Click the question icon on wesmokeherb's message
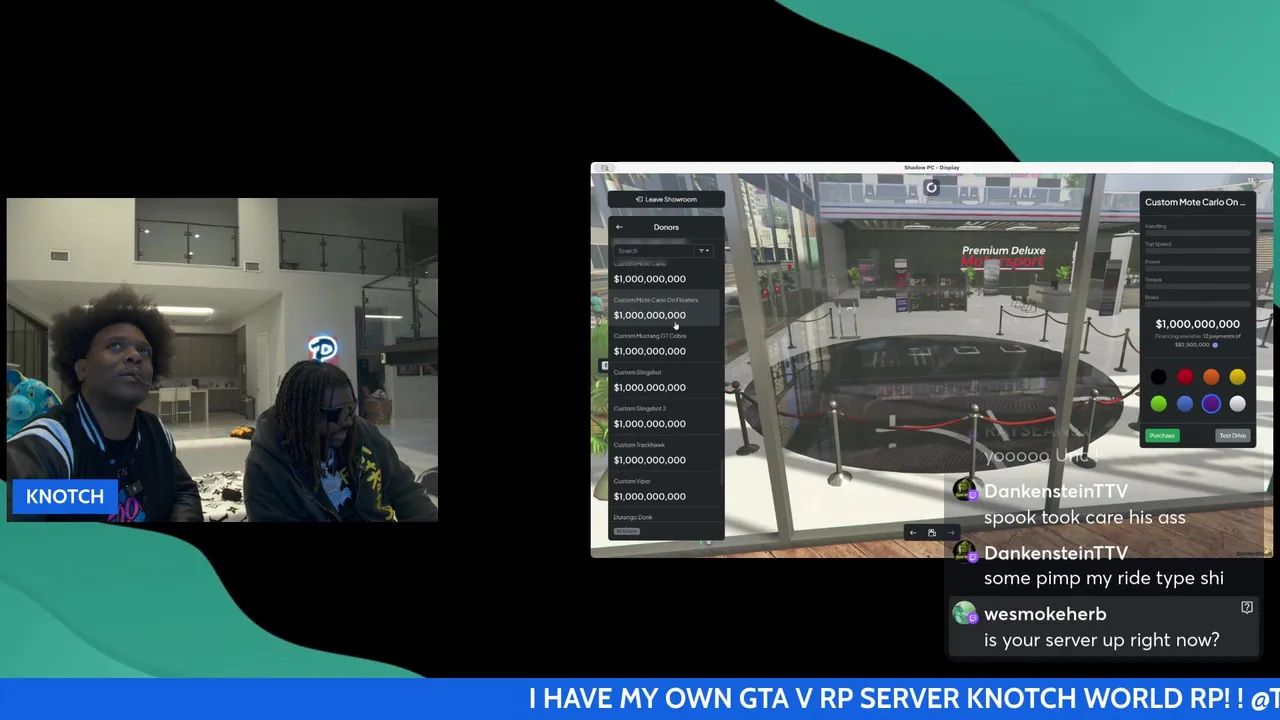The width and height of the screenshot is (1280, 720). [1247, 607]
